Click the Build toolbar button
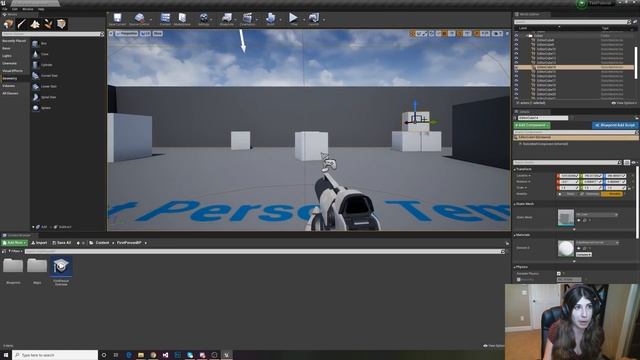This screenshot has height=360, width=640. point(270,19)
